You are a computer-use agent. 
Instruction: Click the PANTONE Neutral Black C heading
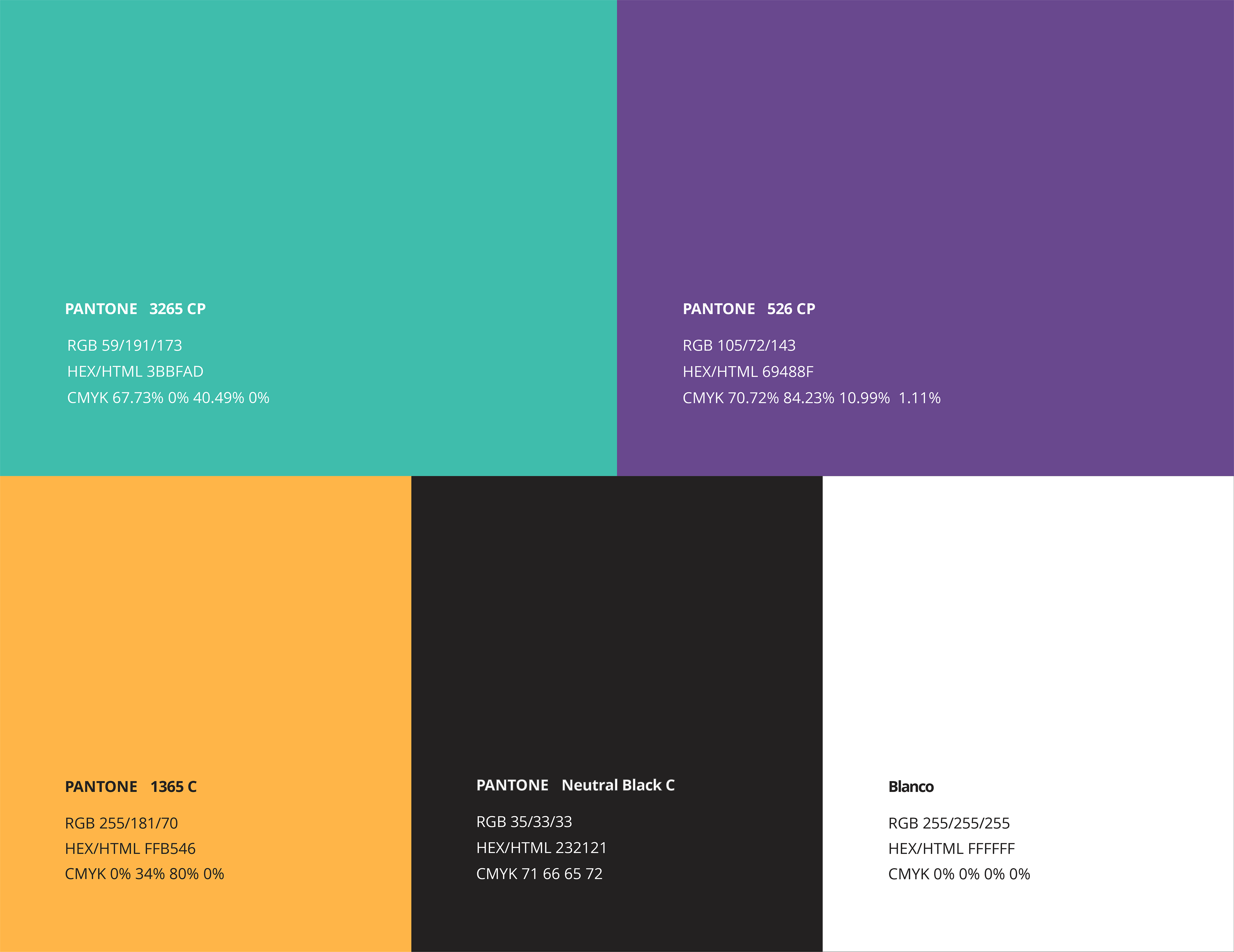(575, 785)
